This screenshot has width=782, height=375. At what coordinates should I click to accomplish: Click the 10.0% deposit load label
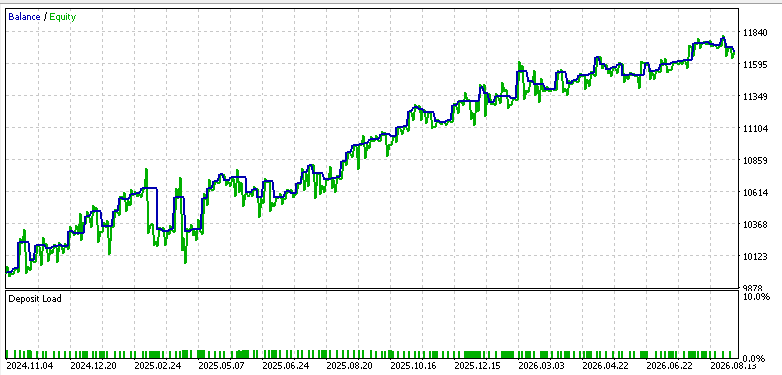point(757,297)
